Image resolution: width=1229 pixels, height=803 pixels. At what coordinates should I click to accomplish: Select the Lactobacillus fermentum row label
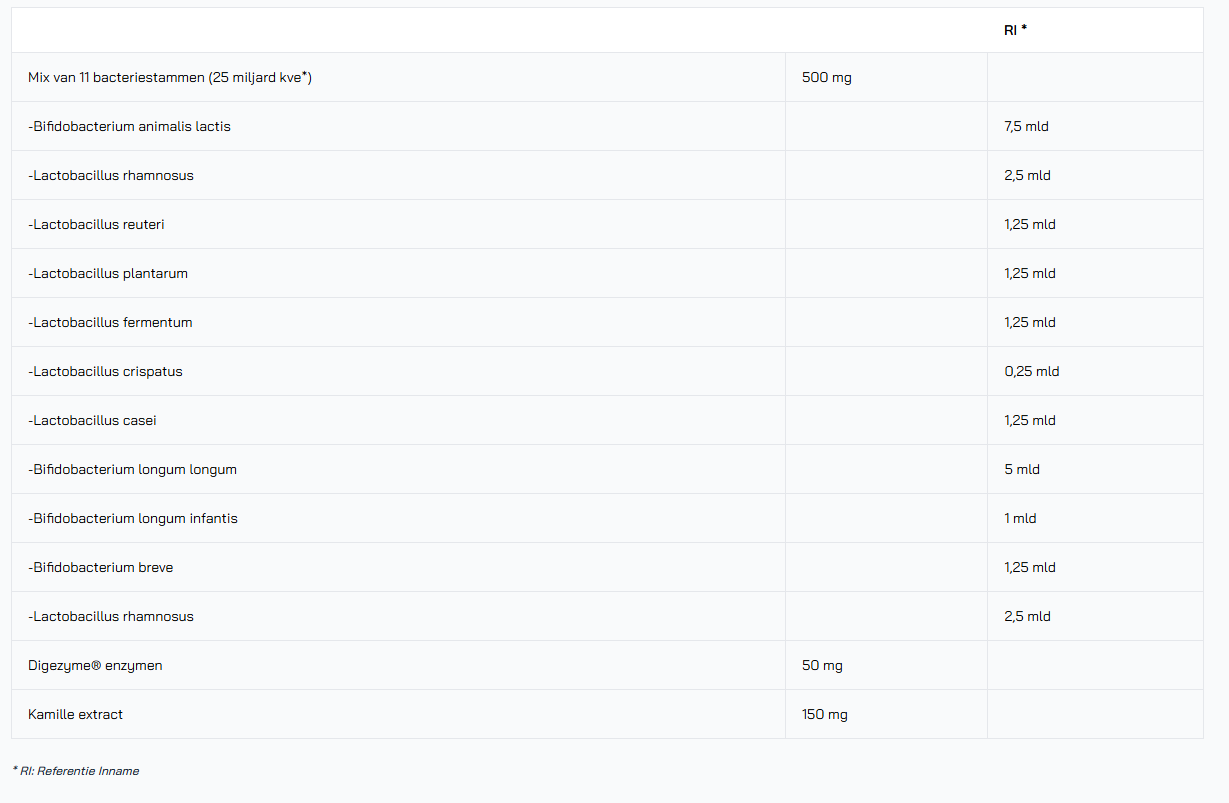pyautogui.click(x=110, y=322)
